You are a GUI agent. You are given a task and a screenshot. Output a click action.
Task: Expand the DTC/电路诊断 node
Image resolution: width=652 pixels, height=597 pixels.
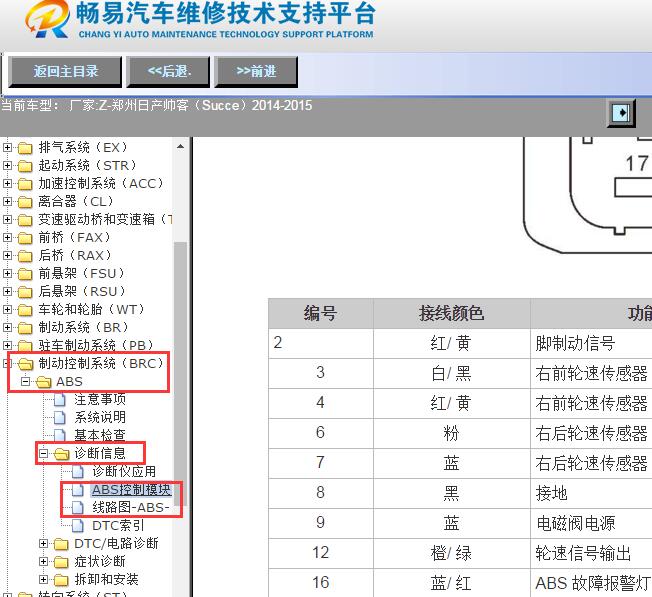43,543
